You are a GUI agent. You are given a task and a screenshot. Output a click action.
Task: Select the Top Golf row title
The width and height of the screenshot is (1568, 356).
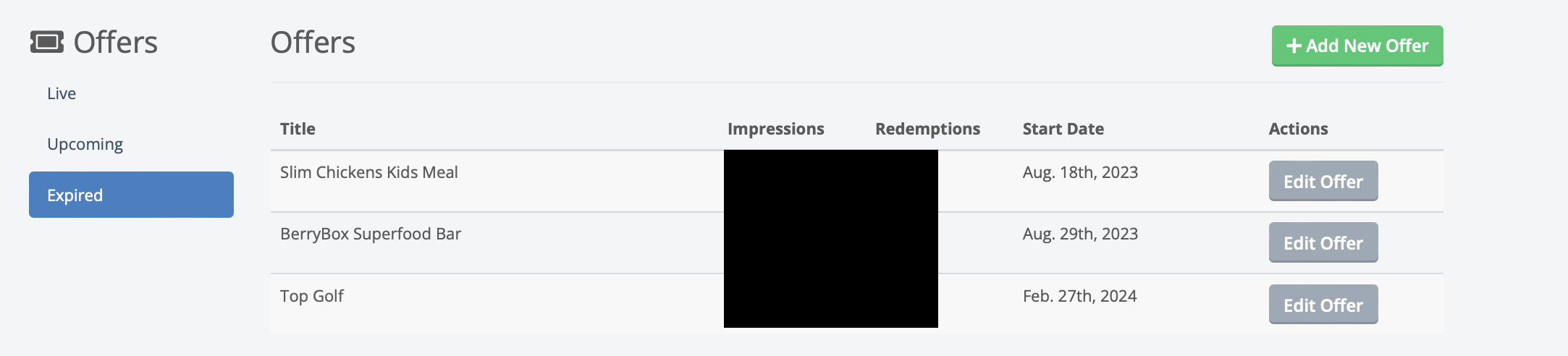pyautogui.click(x=311, y=296)
